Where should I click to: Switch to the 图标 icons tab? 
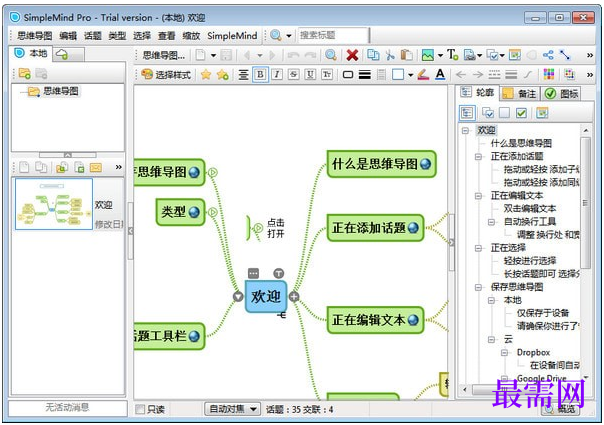(562, 93)
